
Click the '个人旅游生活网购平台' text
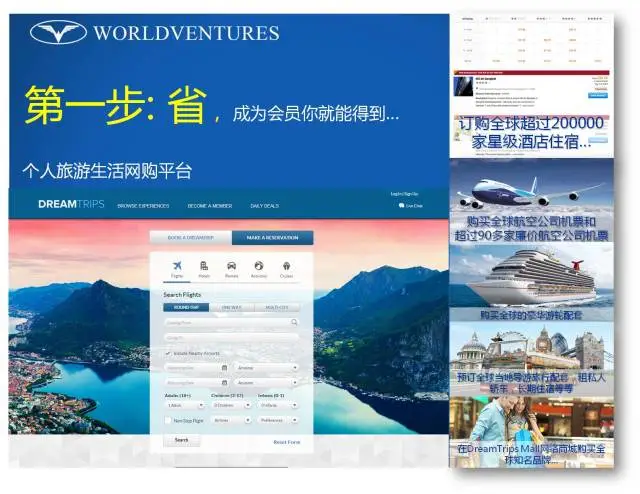click(107, 171)
